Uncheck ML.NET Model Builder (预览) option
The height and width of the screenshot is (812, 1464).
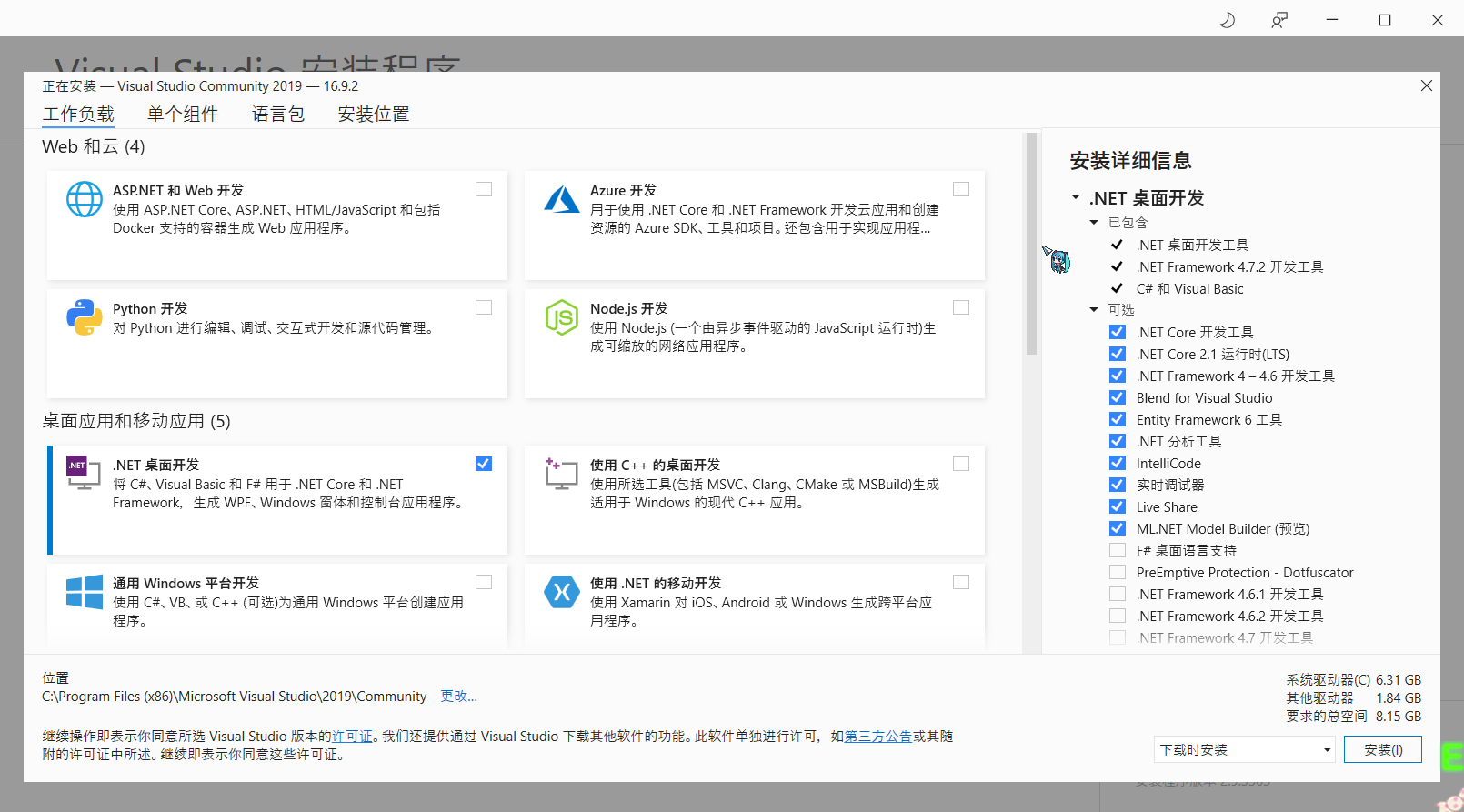pyautogui.click(x=1118, y=528)
